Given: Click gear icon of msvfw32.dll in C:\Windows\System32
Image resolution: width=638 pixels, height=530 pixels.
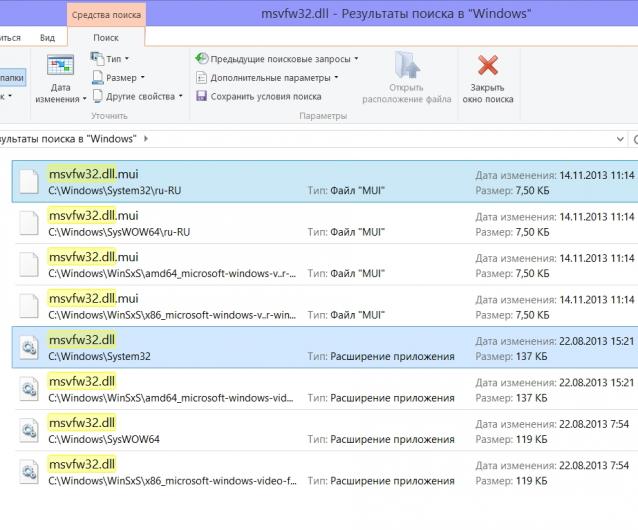Looking at the screenshot, I should click(x=29, y=347).
